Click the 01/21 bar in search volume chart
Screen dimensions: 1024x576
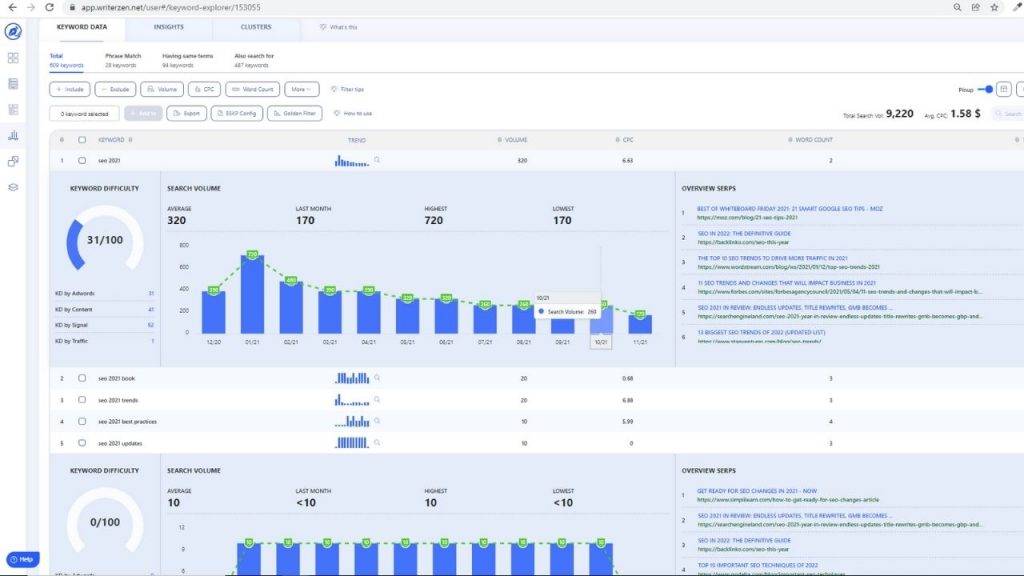tap(252, 294)
